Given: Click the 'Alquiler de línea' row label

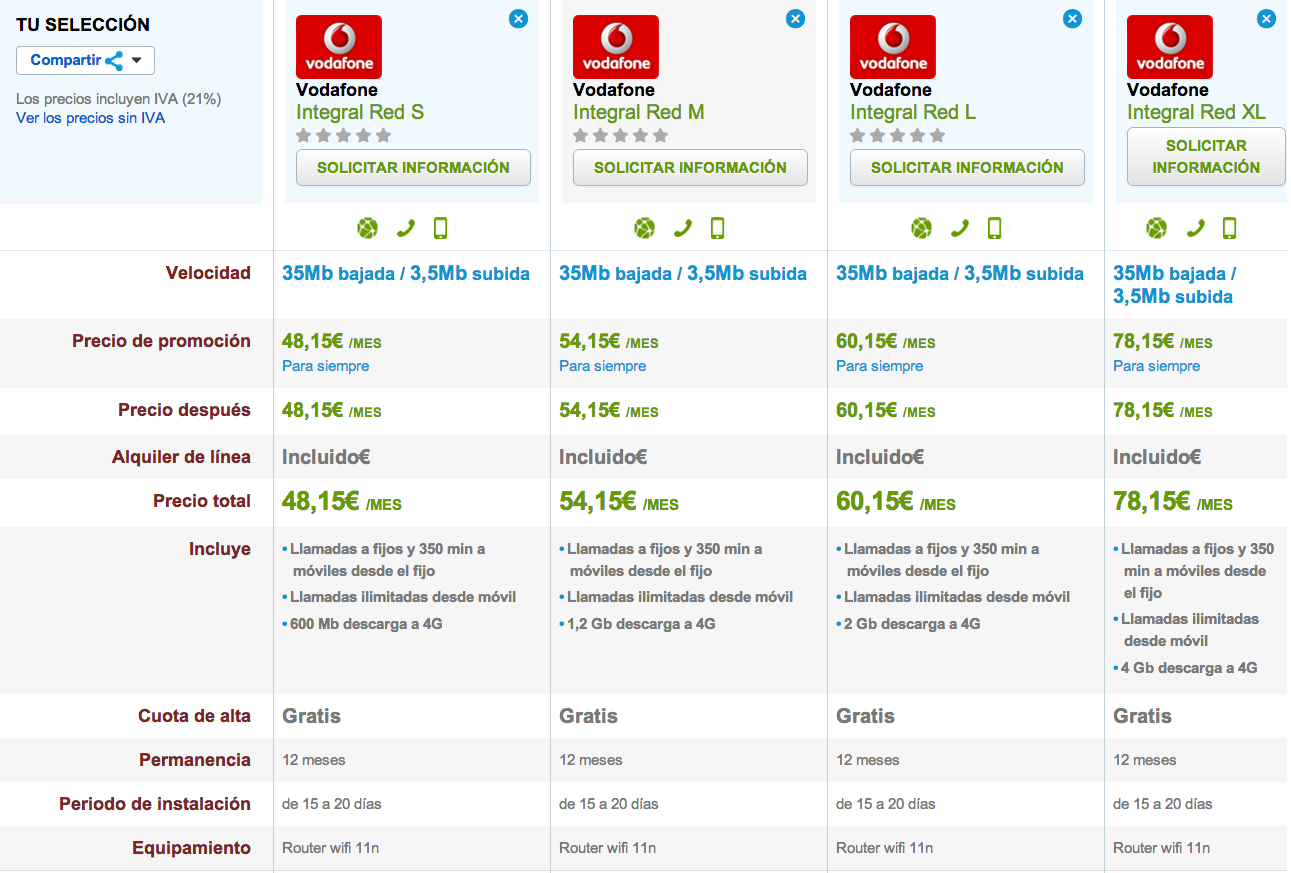Looking at the screenshot, I should (x=181, y=457).
